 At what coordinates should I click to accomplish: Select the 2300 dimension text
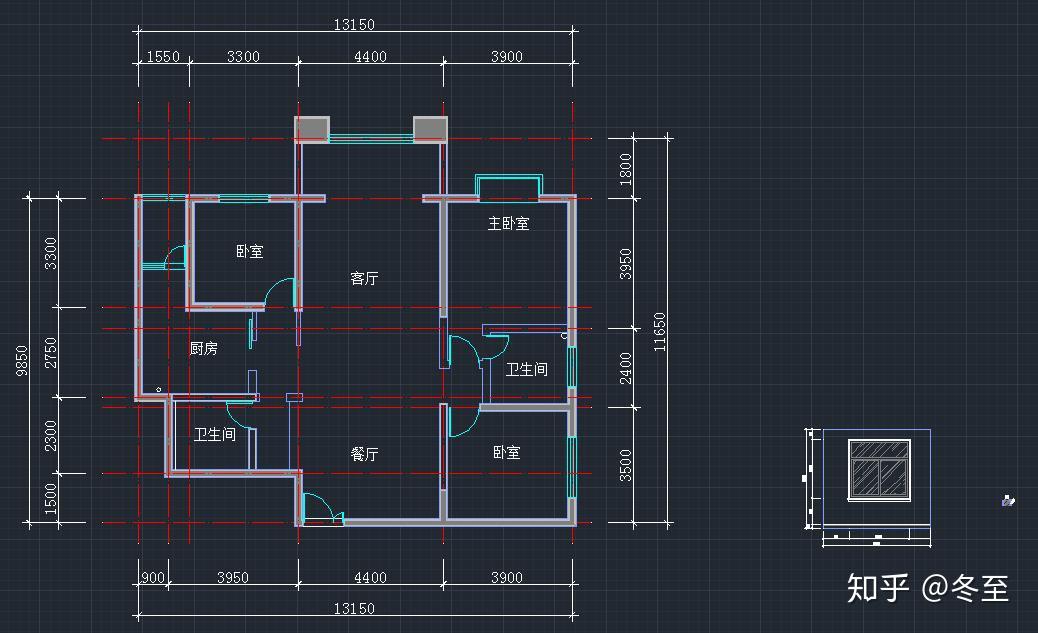[50, 436]
